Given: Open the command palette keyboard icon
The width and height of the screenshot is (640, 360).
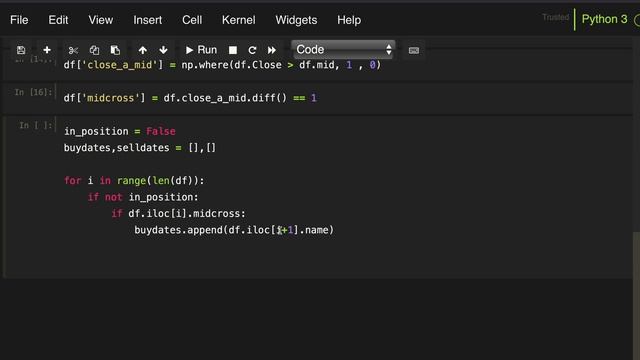Looking at the screenshot, I should (x=413, y=50).
